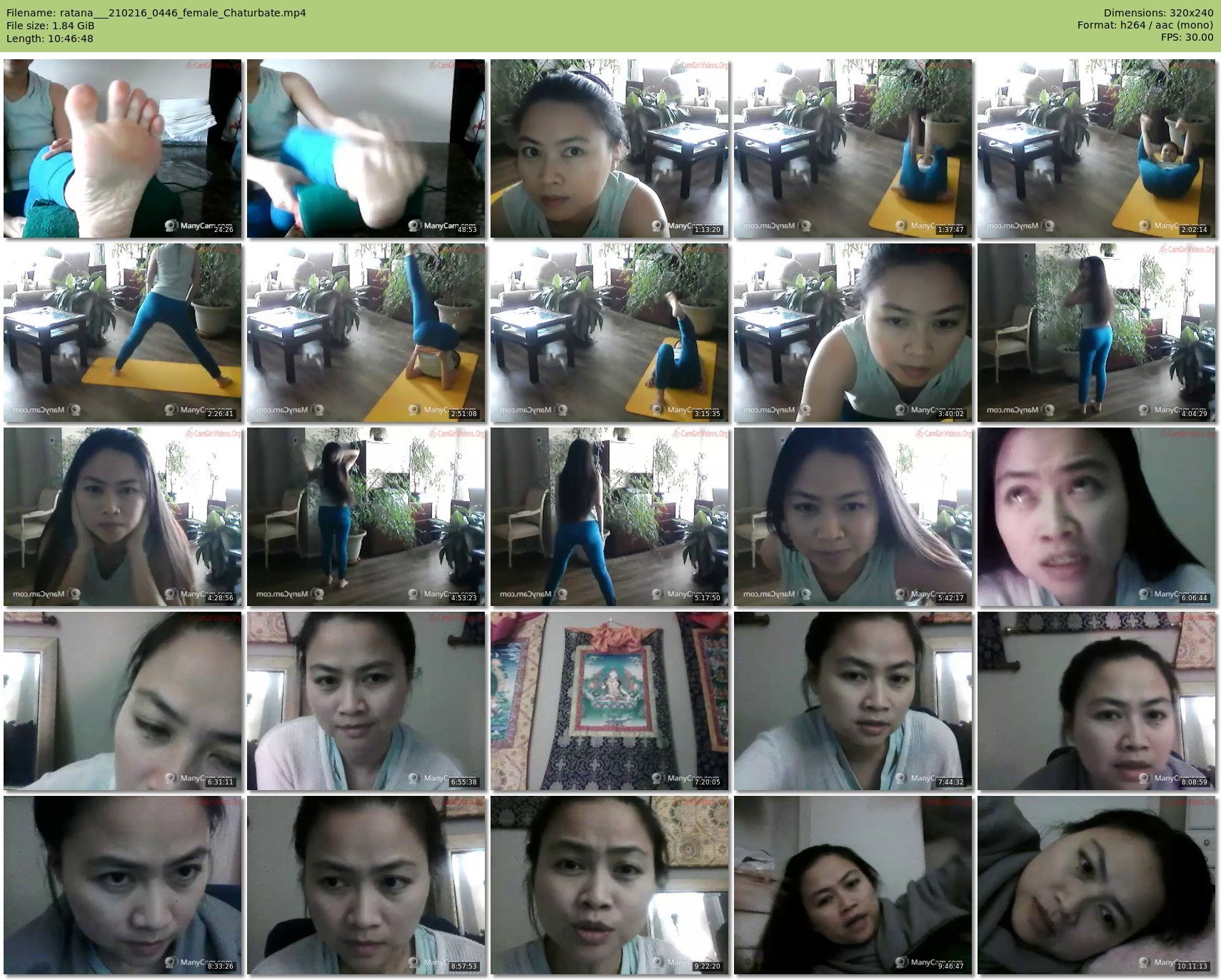The width and height of the screenshot is (1221, 980).
Task: Click the Filename line in the header
Action: click(156, 13)
